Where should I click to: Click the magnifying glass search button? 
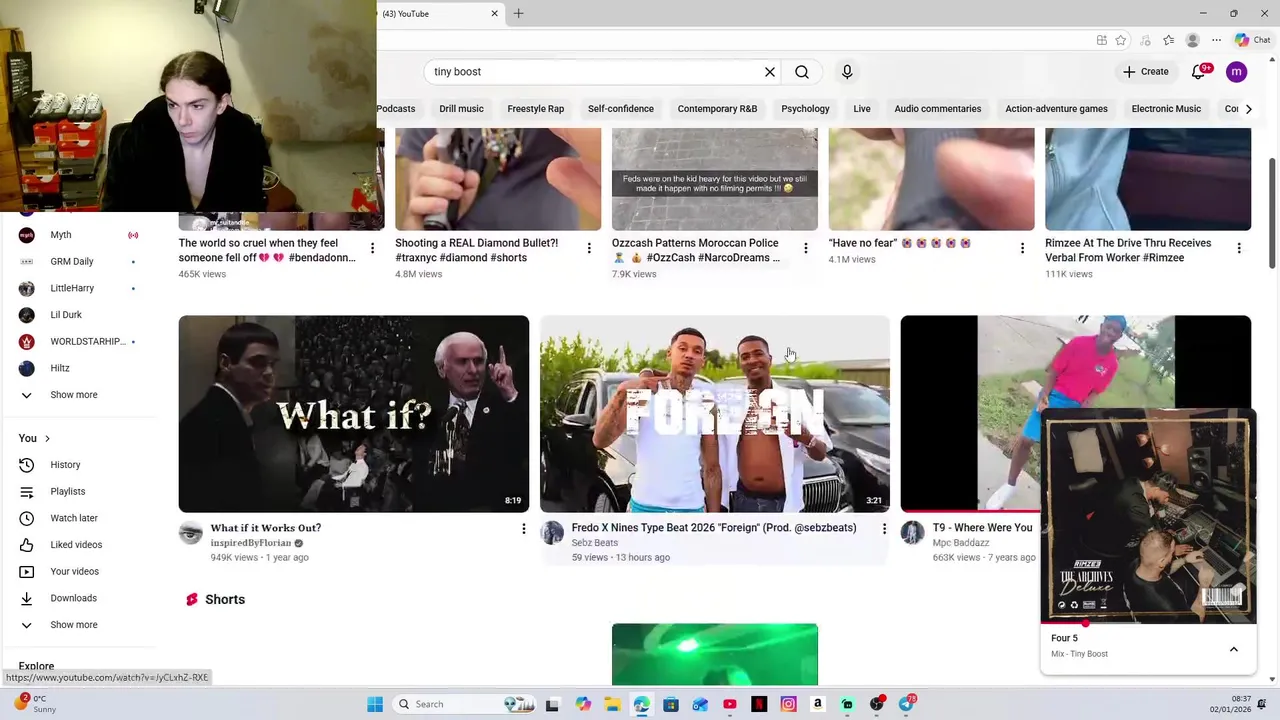pyautogui.click(x=802, y=72)
